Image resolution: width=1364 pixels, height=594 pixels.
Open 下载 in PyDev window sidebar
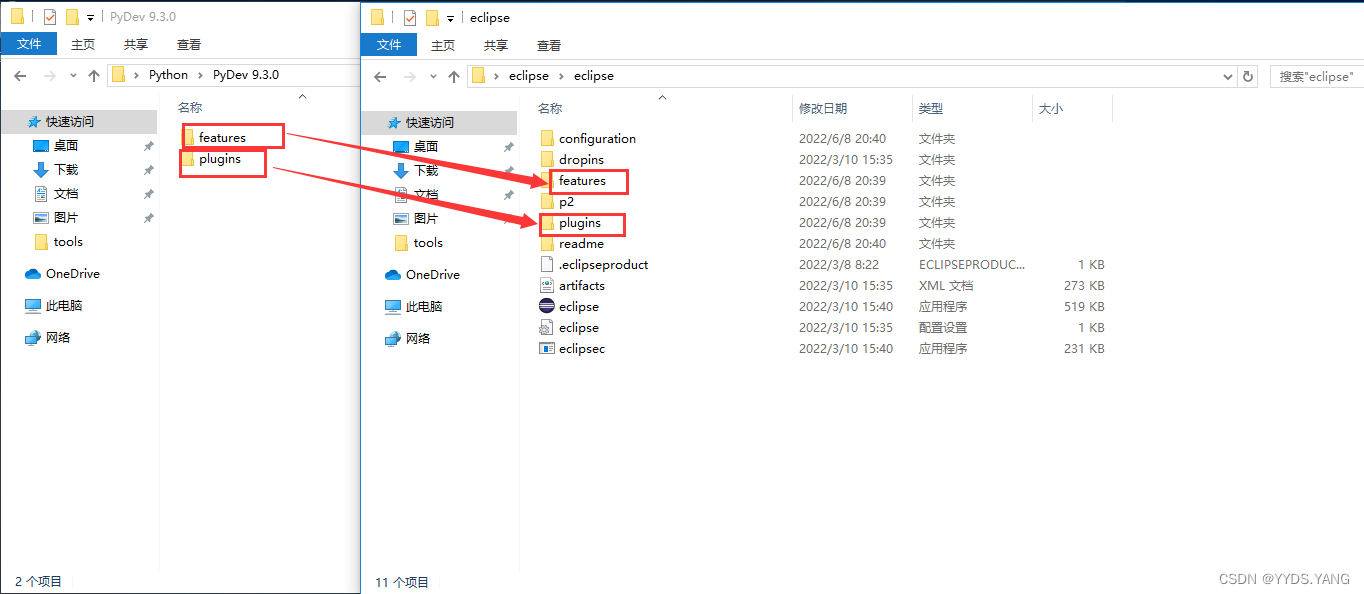66,169
